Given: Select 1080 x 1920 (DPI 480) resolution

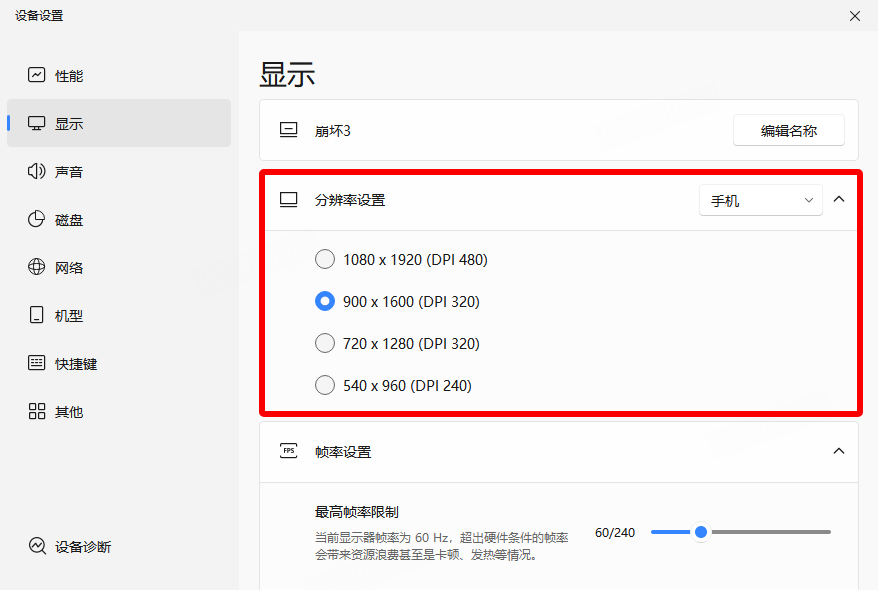Looking at the screenshot, I should click(325, 260).
